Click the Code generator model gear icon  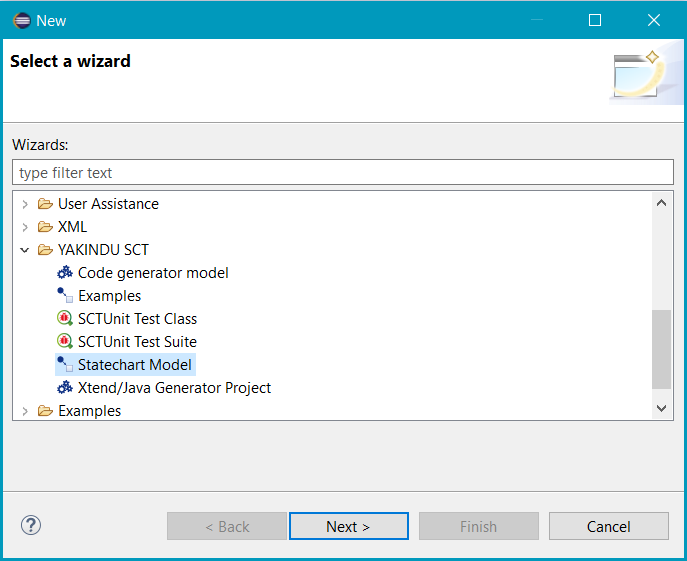coord(65,273)
